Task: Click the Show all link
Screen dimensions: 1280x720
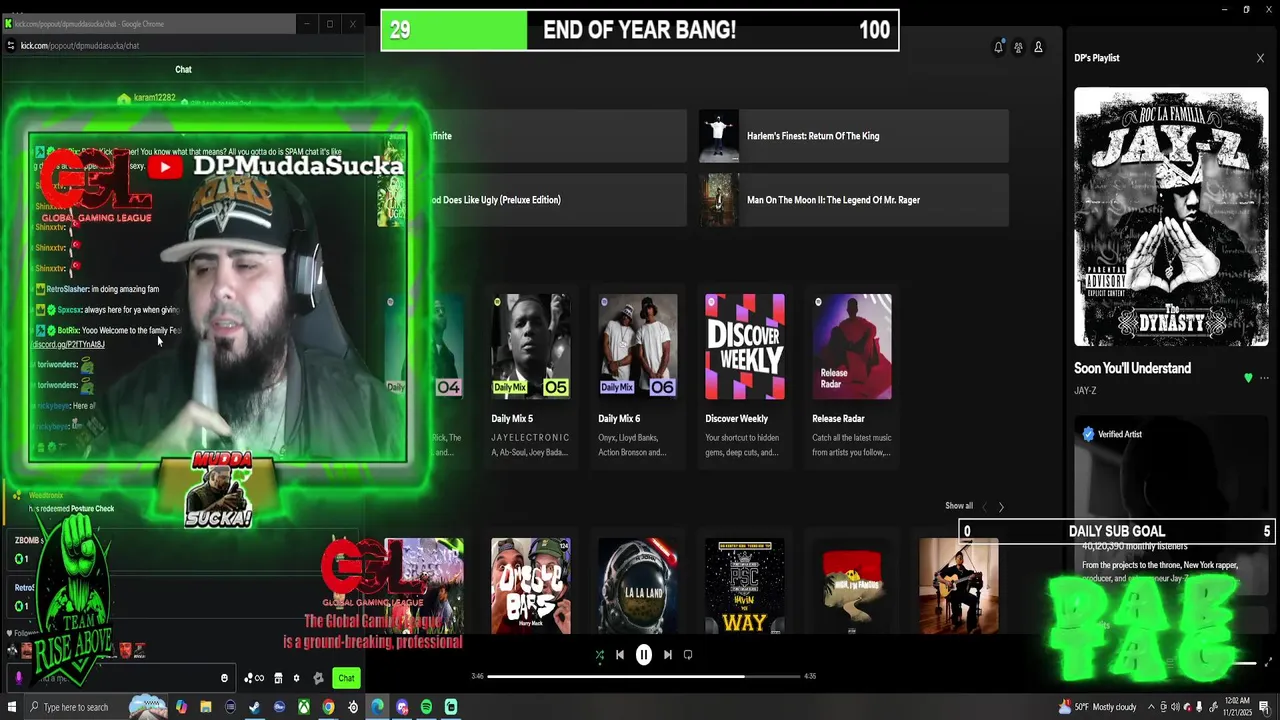Action: tap(959, 506)
